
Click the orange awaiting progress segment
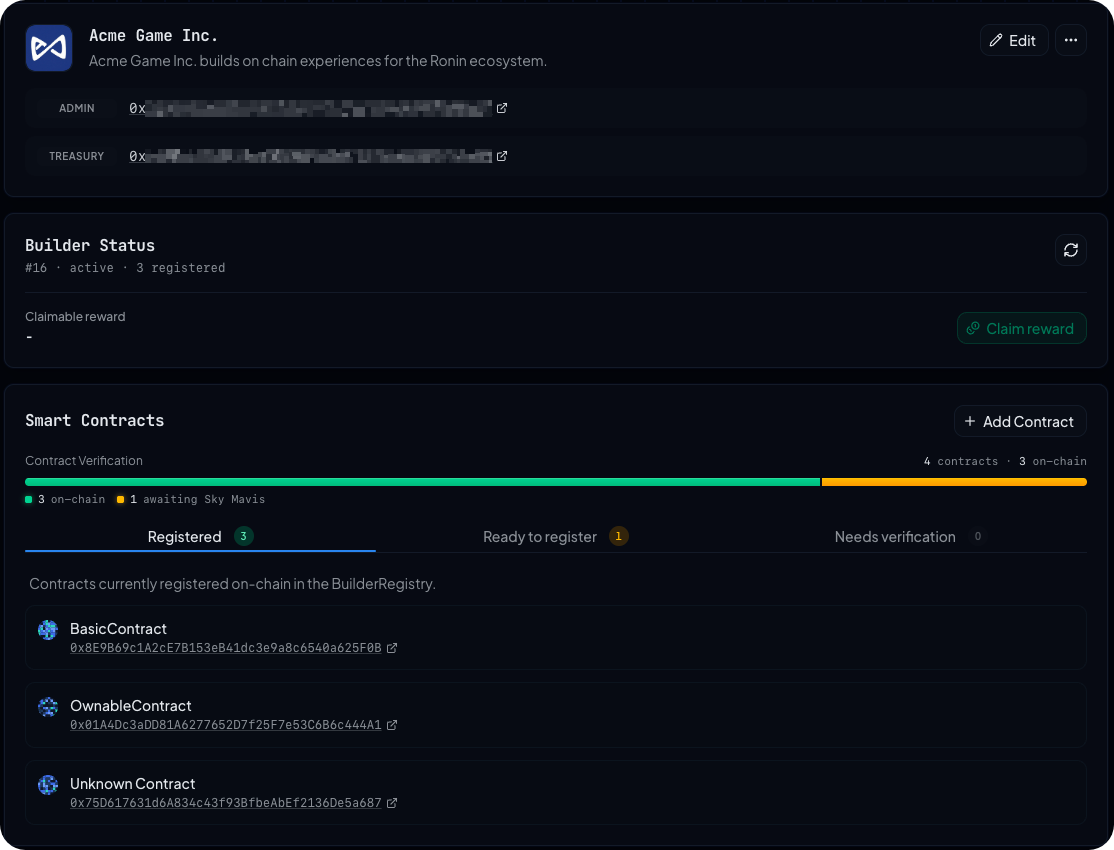click(954, 482)
